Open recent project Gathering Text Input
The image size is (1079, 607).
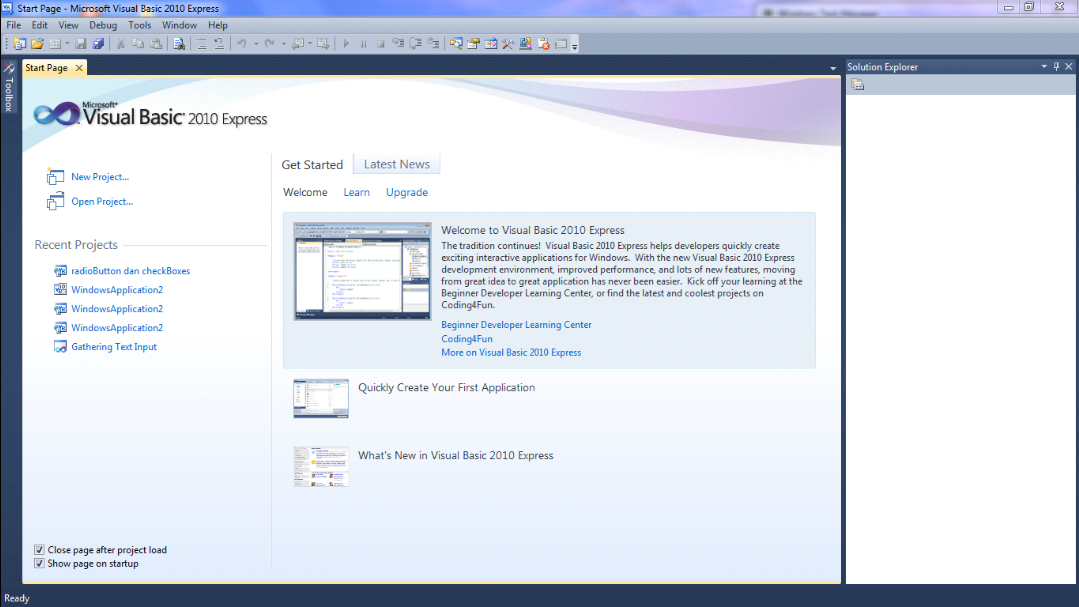(x=114, y=347)
